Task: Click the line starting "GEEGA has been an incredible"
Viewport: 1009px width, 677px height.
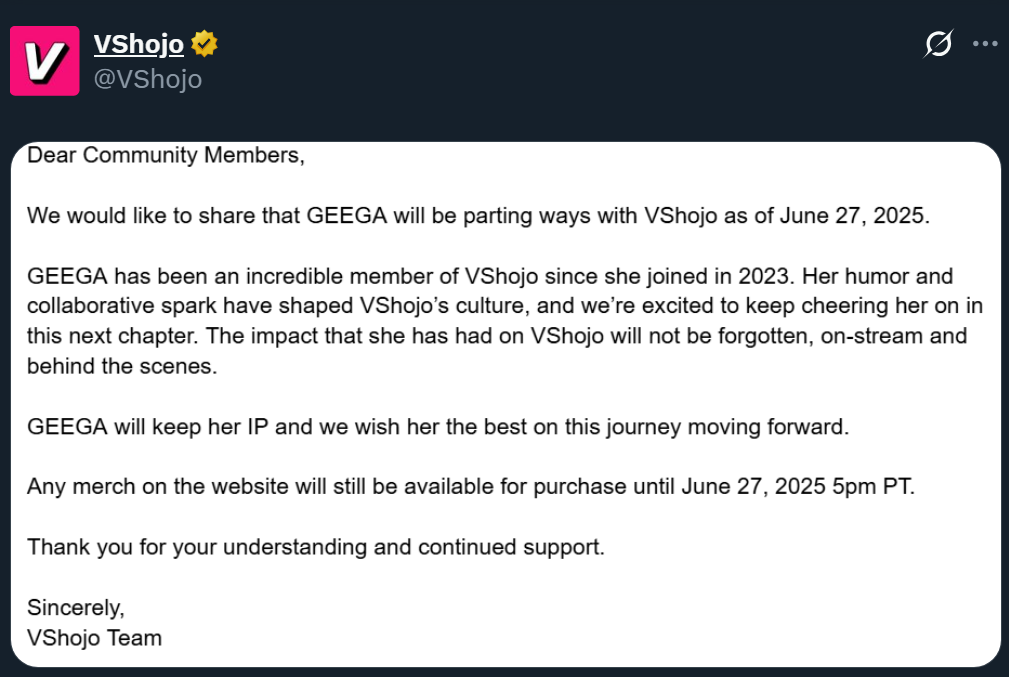Action: (490, 276)
